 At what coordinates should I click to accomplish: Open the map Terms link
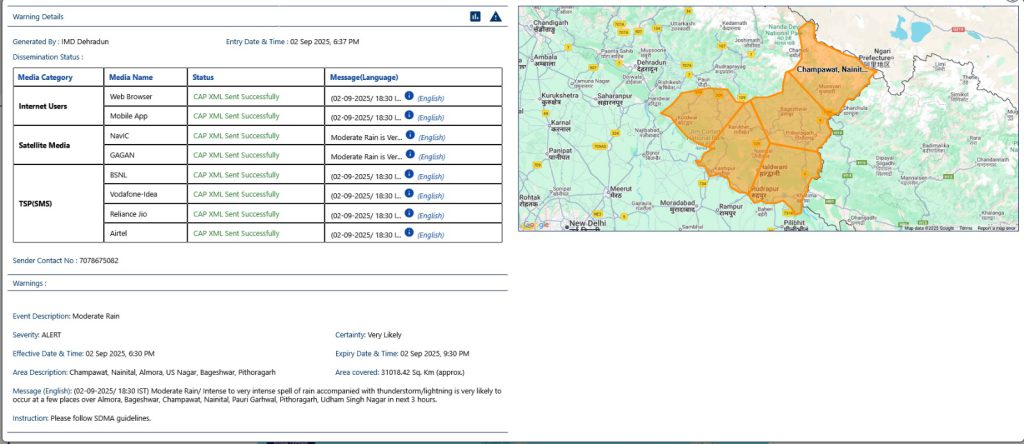[x=966, y=228]
